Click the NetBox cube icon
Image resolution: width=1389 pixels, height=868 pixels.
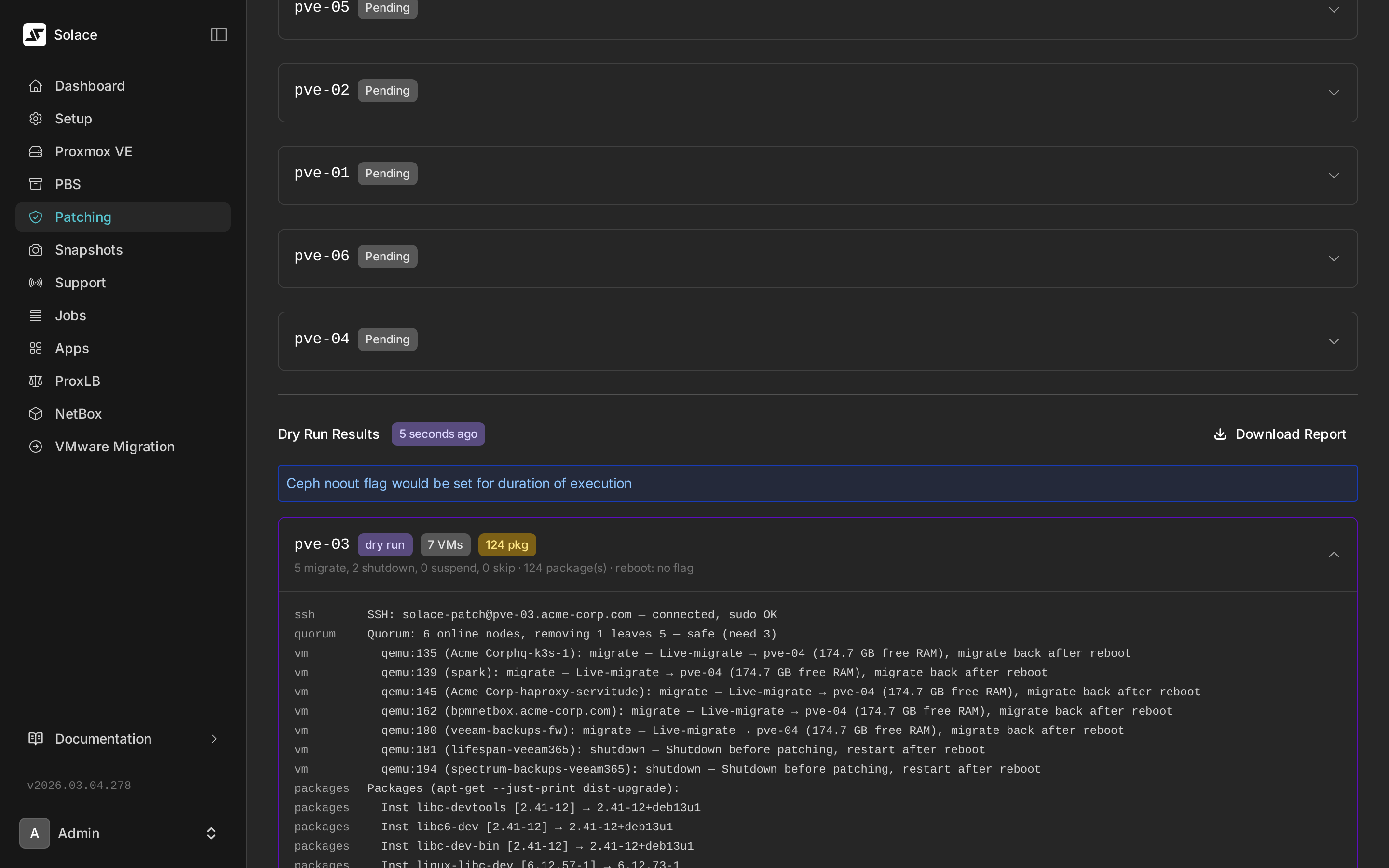[36, 414]
